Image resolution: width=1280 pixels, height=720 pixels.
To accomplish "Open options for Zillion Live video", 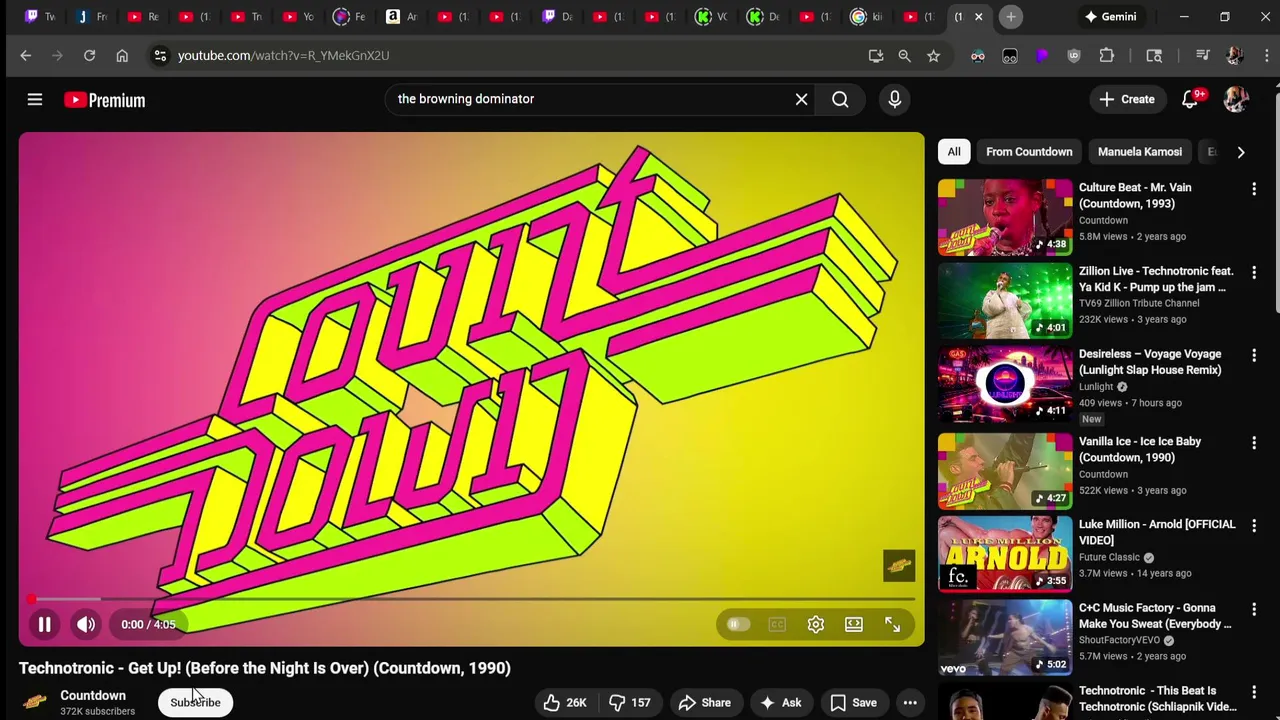I will (x=1254, y=272).
